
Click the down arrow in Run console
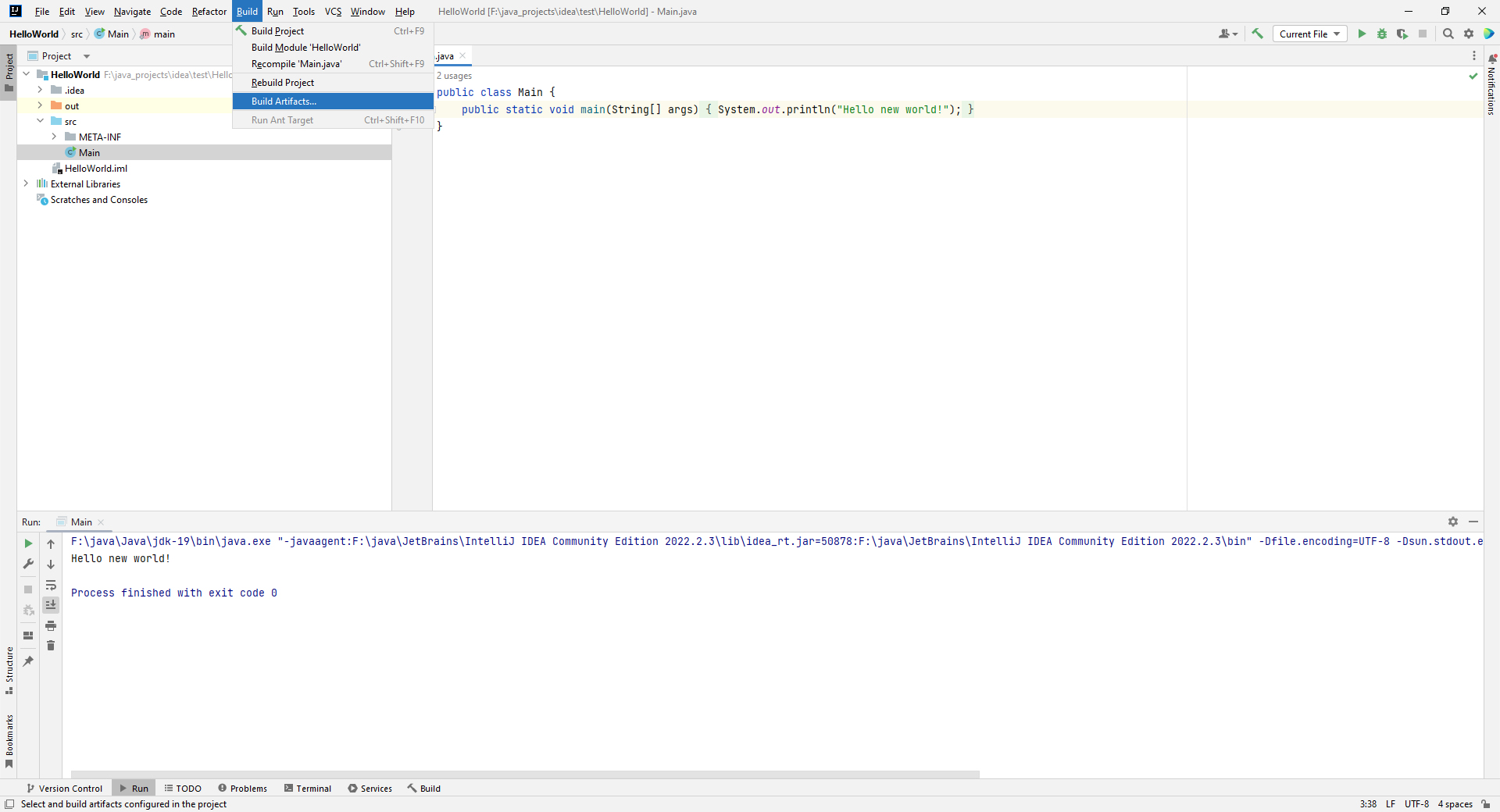point(51,564)
